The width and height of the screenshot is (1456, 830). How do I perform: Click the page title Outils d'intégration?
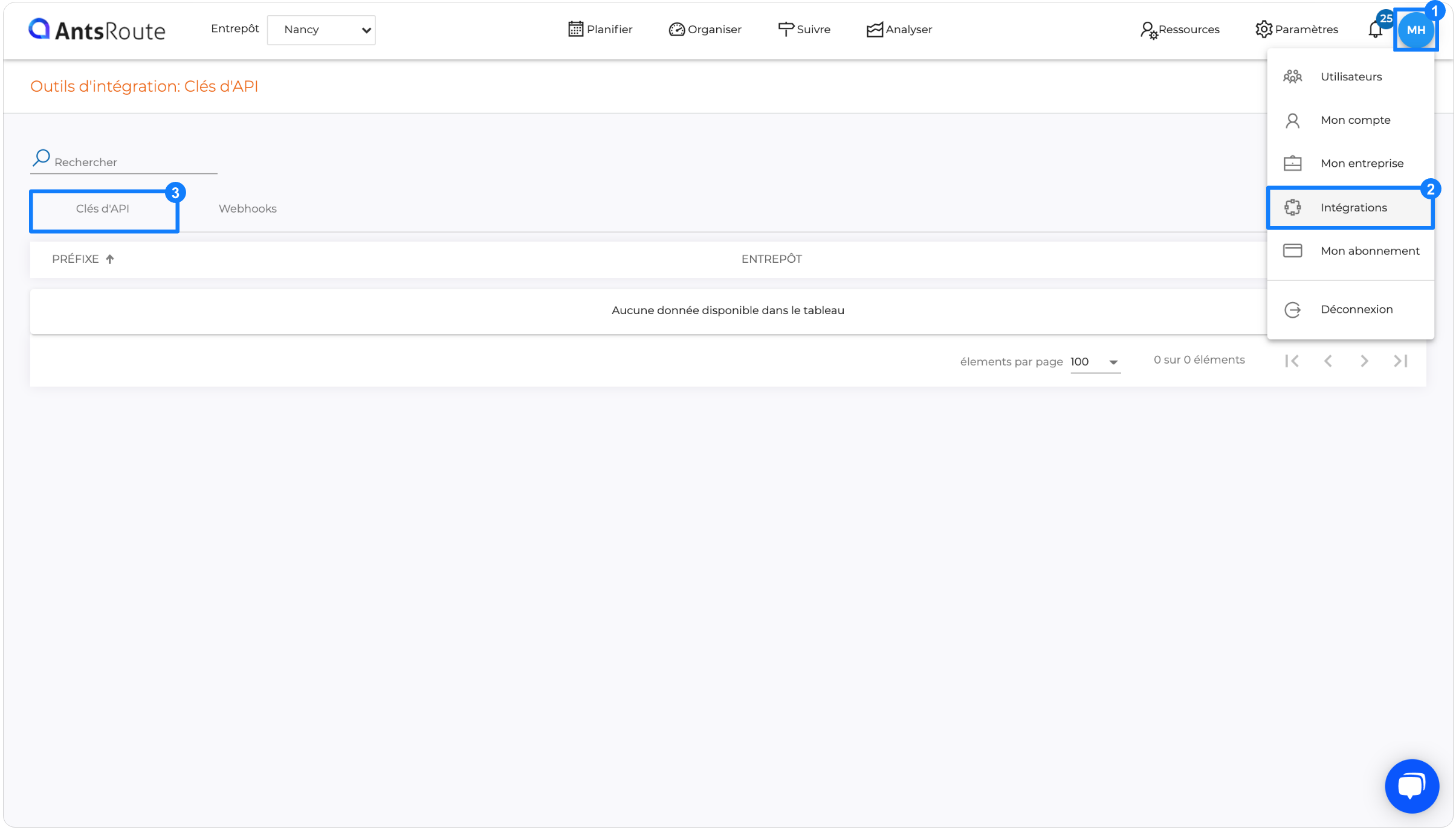click(x=144, y=86)
